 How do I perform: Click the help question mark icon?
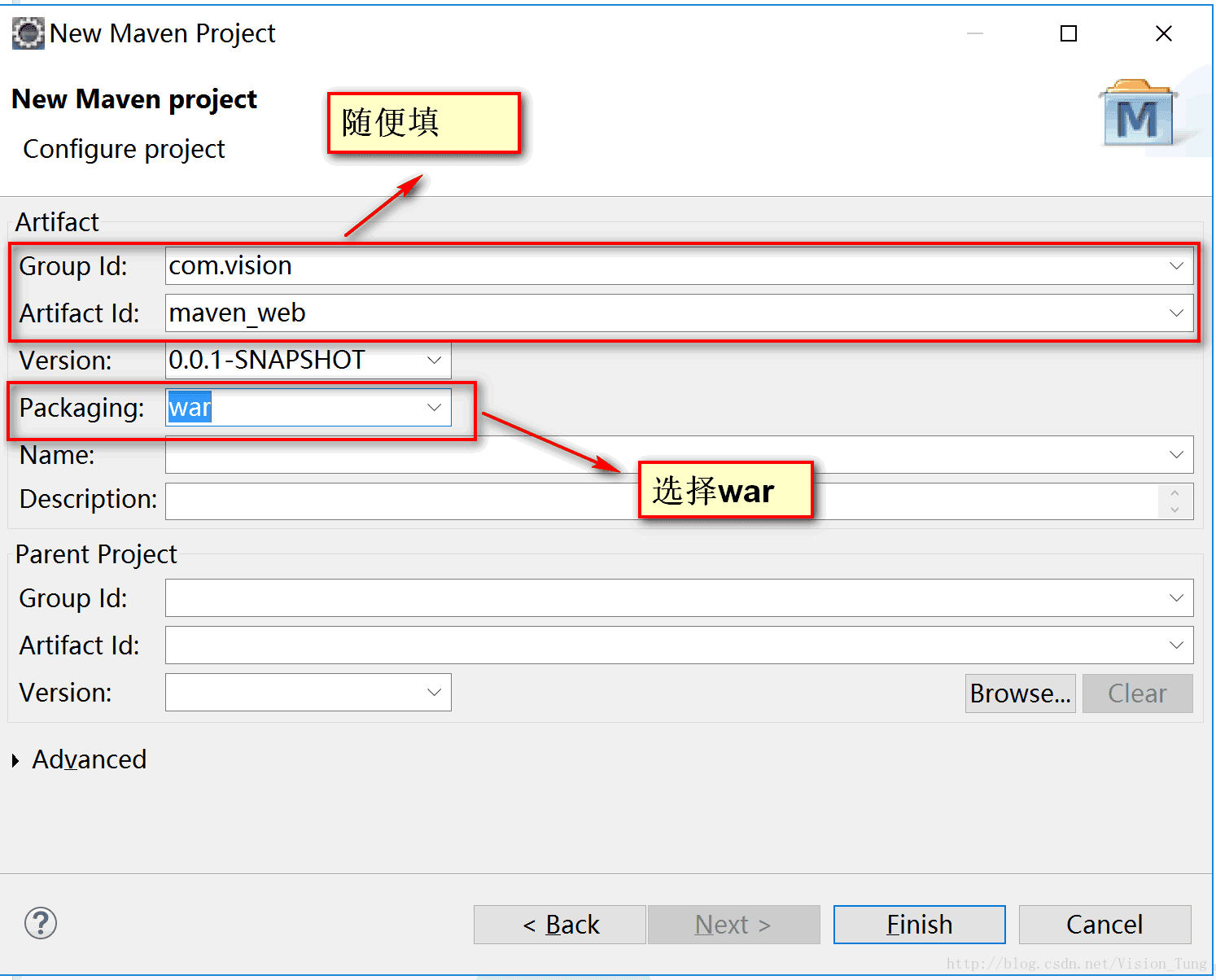(41, 923)
